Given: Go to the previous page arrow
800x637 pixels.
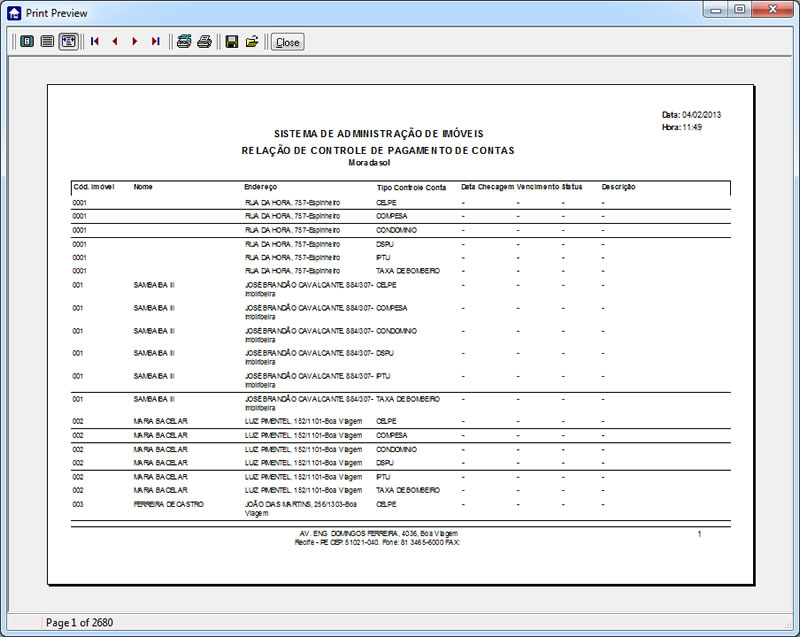Looking at the screenshot, I should pos(115,42).
